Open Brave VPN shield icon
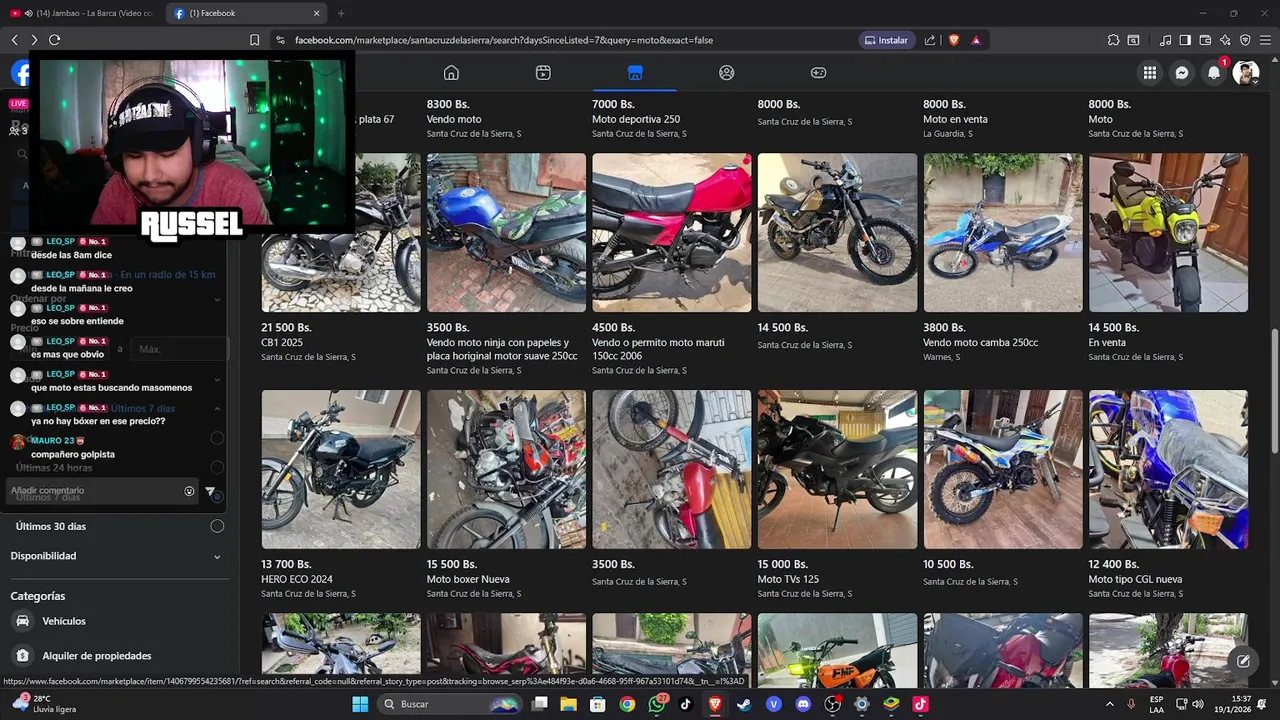Screen dimensions: 1280x720 [1245, 40]
